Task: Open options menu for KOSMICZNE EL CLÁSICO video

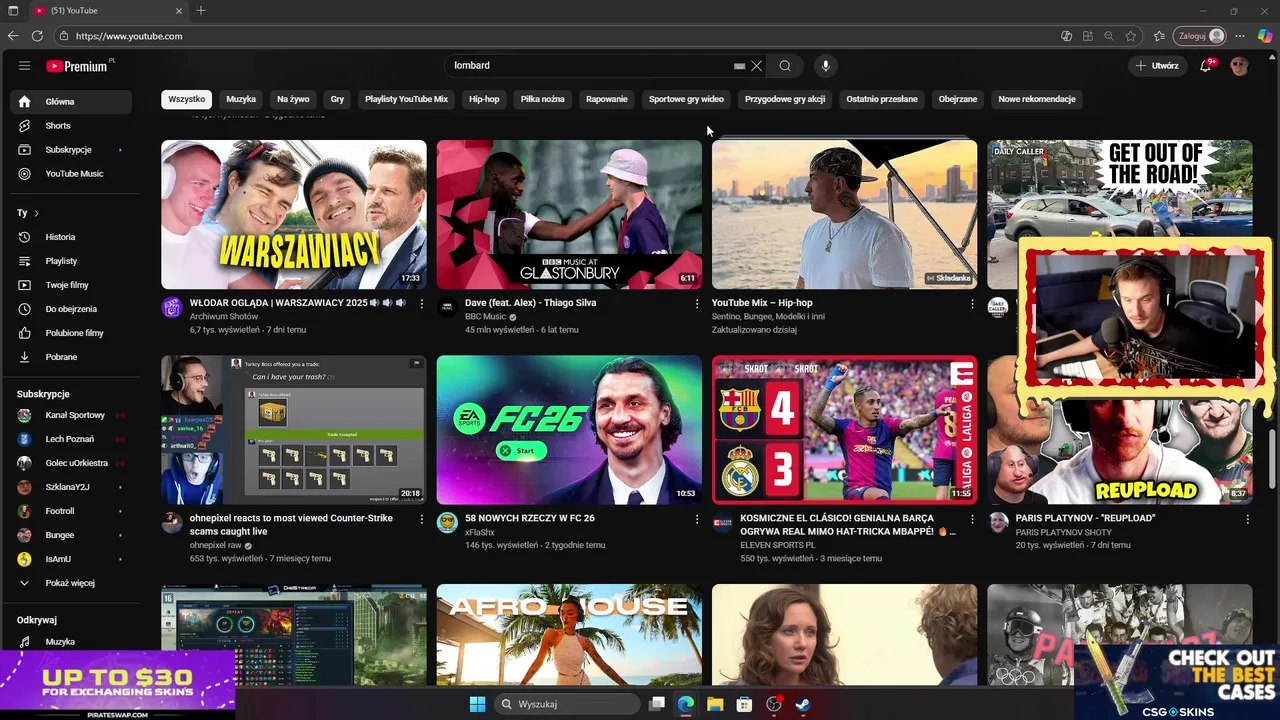Action: (972, 519)
